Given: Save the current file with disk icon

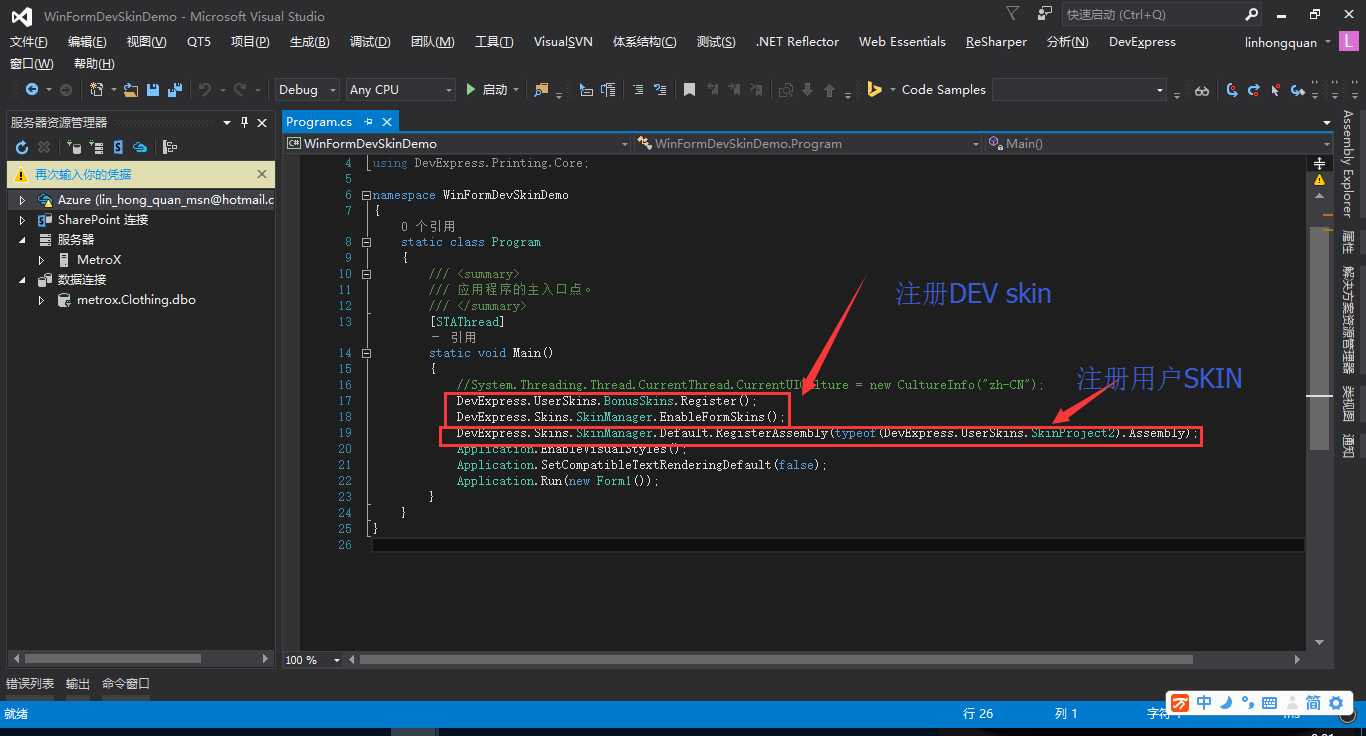Looking at the screenshot, I should click(153, 90).
